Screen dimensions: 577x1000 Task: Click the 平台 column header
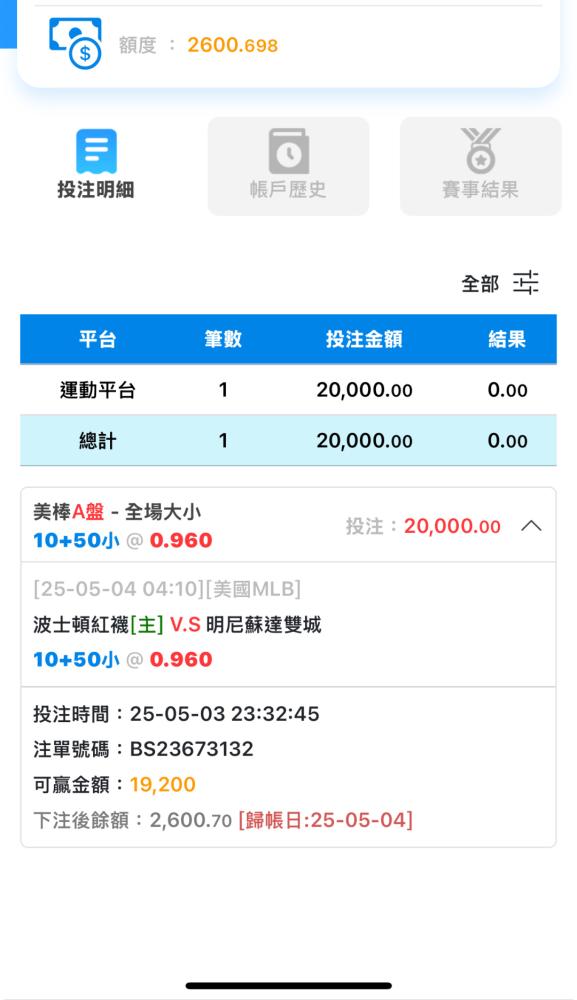97,339
